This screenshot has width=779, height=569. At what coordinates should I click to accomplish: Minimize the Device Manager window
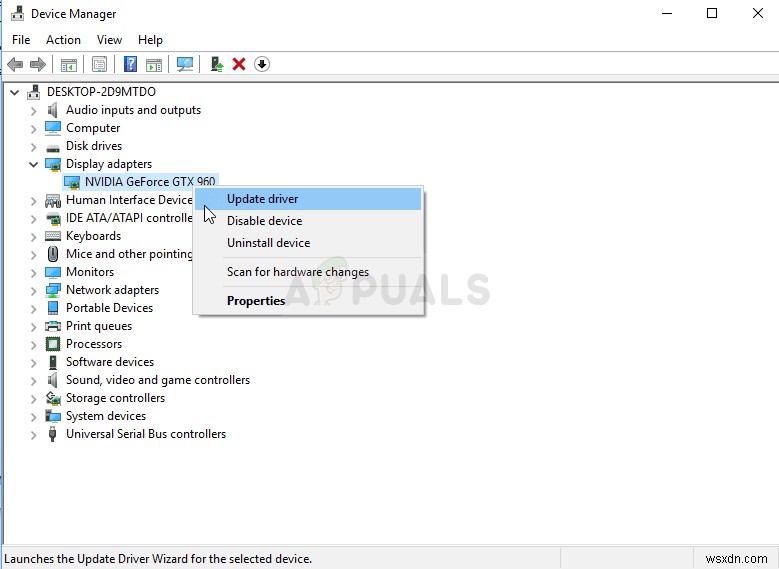pyautogui.click(x=667, y=13)
